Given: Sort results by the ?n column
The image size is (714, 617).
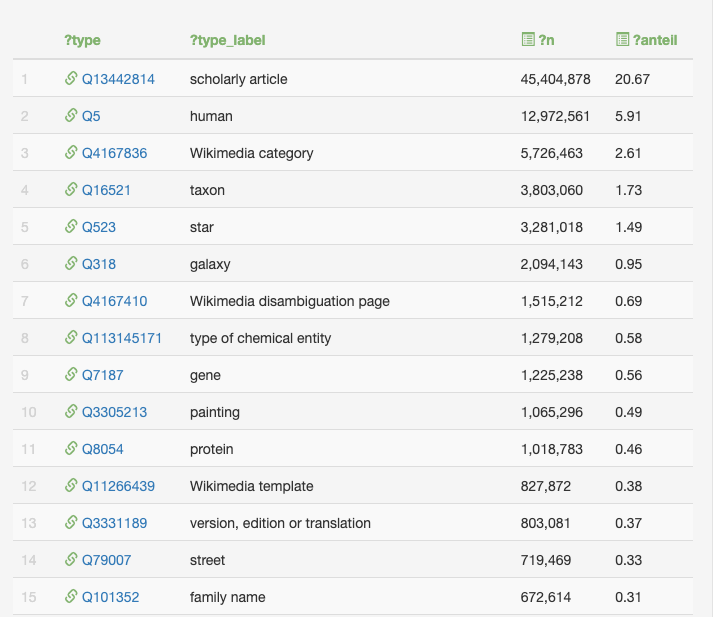Looking at the screenshot, I should click(547, 40).
